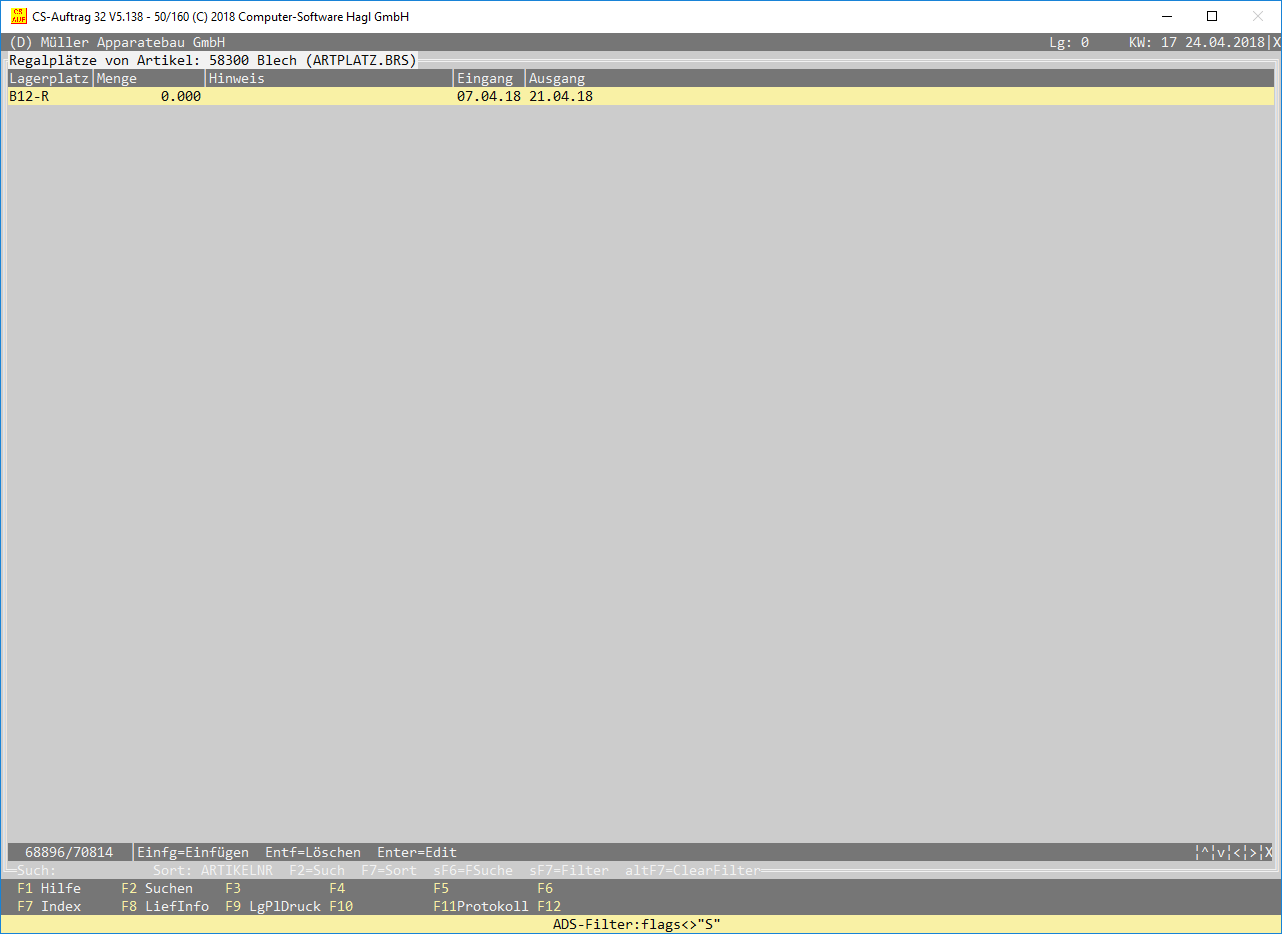Click the scroll right '>' arrow

click(1253, 853)
